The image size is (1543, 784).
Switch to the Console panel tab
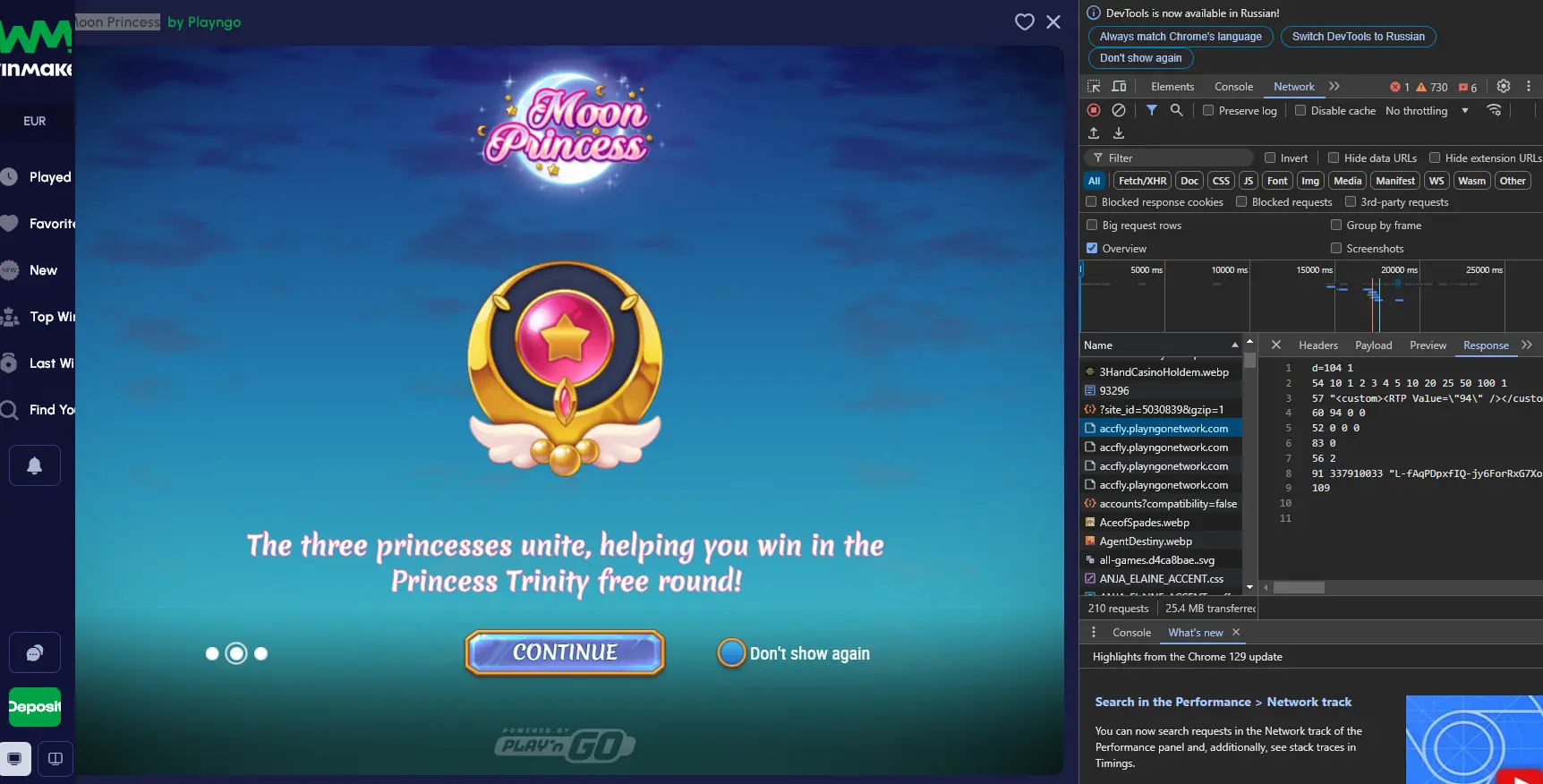pos(1233,87)
